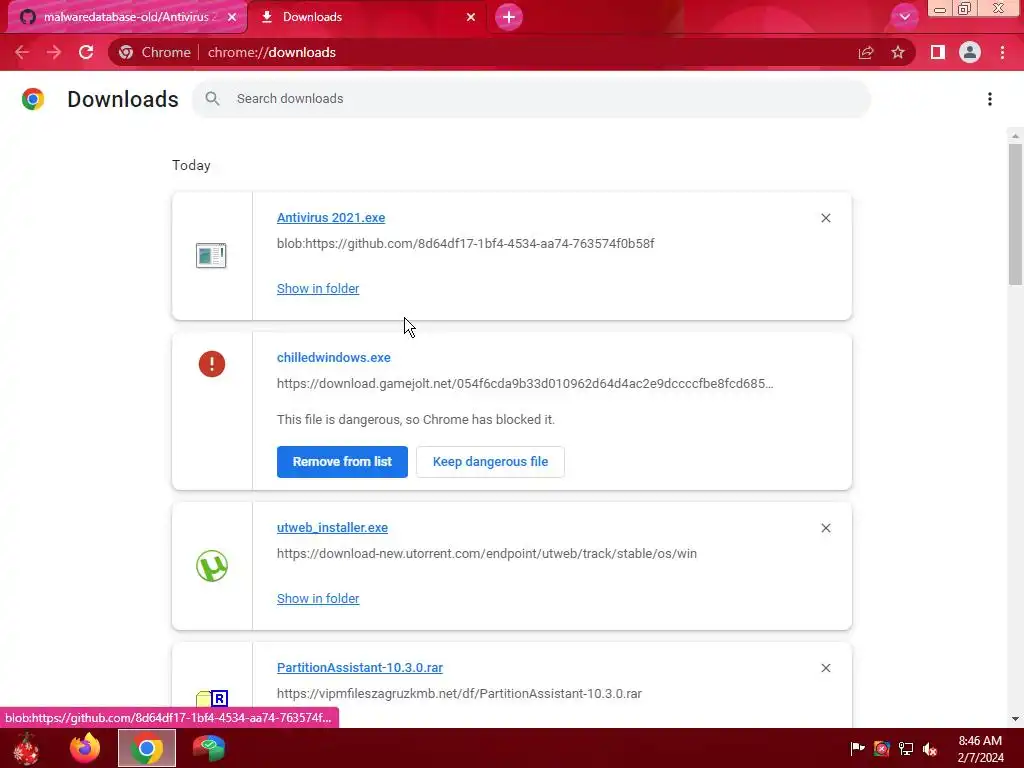
Task: Click the network tray icon
Action: tap(906, 748)
